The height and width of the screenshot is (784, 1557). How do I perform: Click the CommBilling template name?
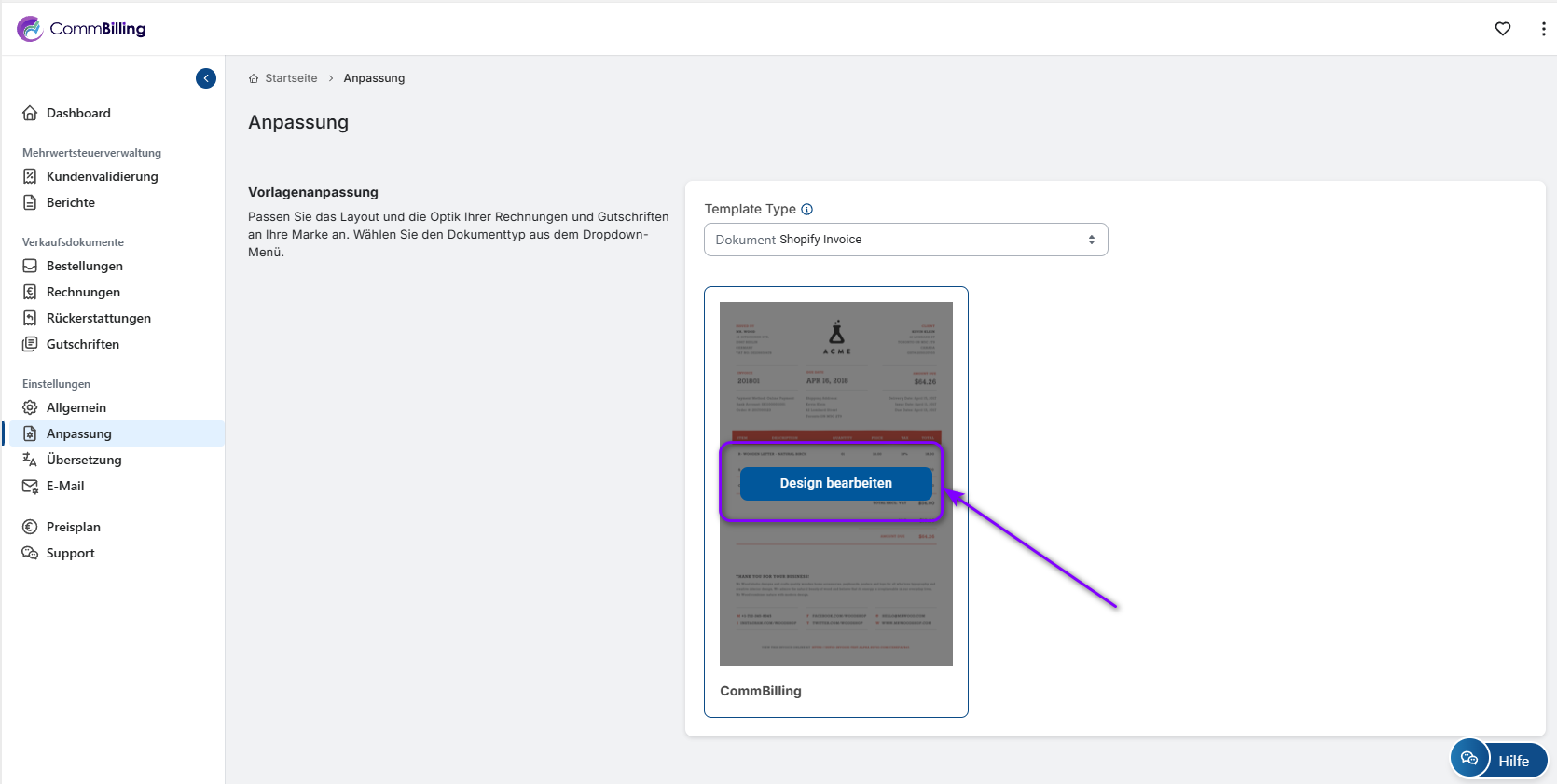761,691
